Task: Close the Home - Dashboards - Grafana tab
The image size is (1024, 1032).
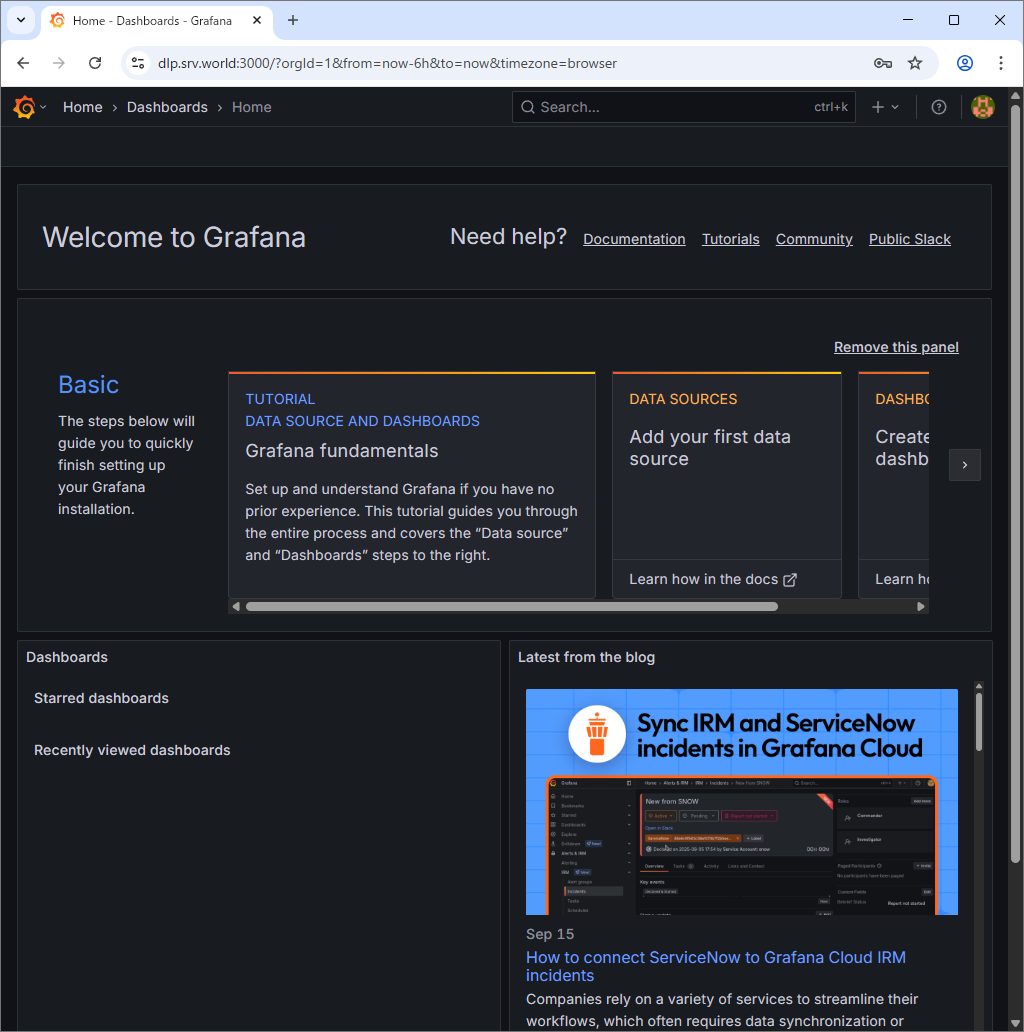Action: click(257, 20)
